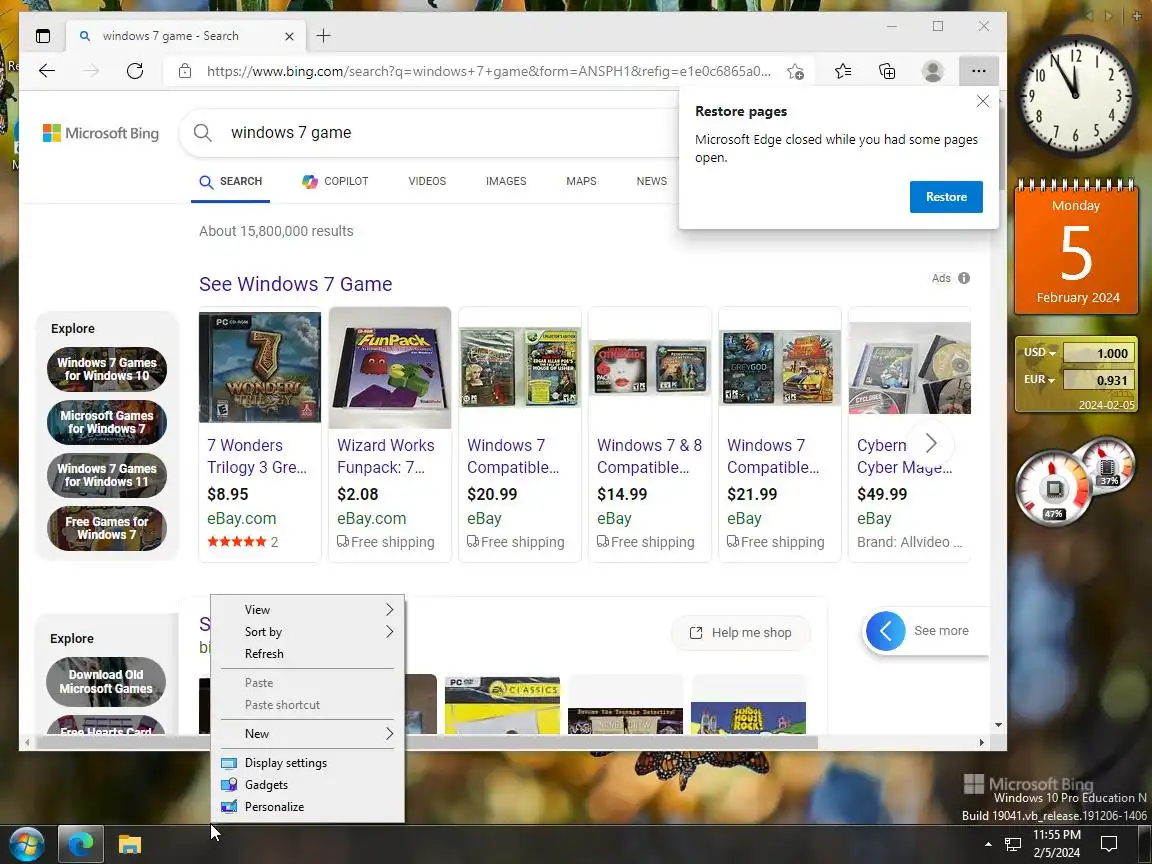The image size is (1152, 864).
Task: Switch to the MAPS tab
Action: [581, 181]
